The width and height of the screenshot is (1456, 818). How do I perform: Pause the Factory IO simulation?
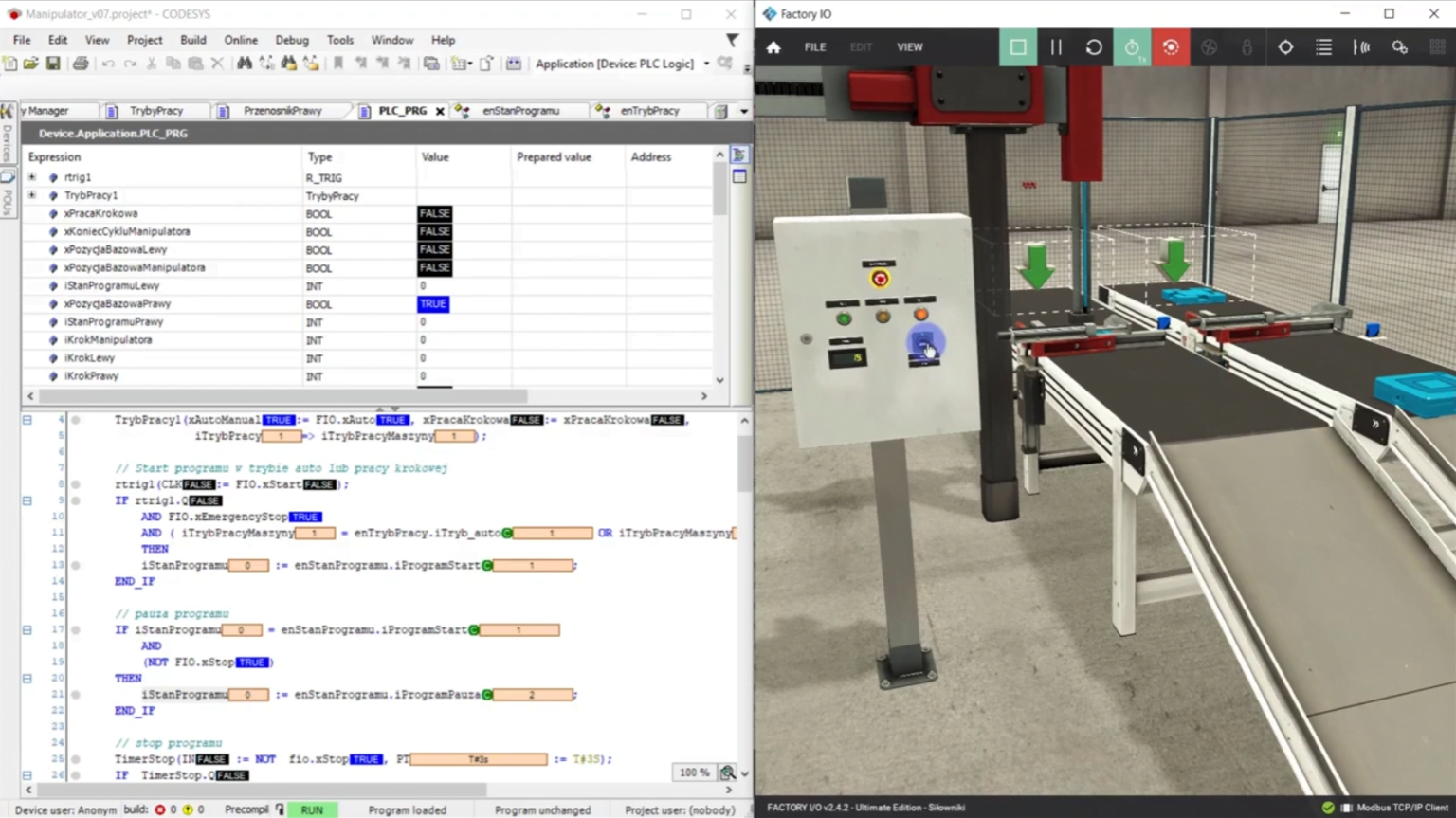point(1056,46)
